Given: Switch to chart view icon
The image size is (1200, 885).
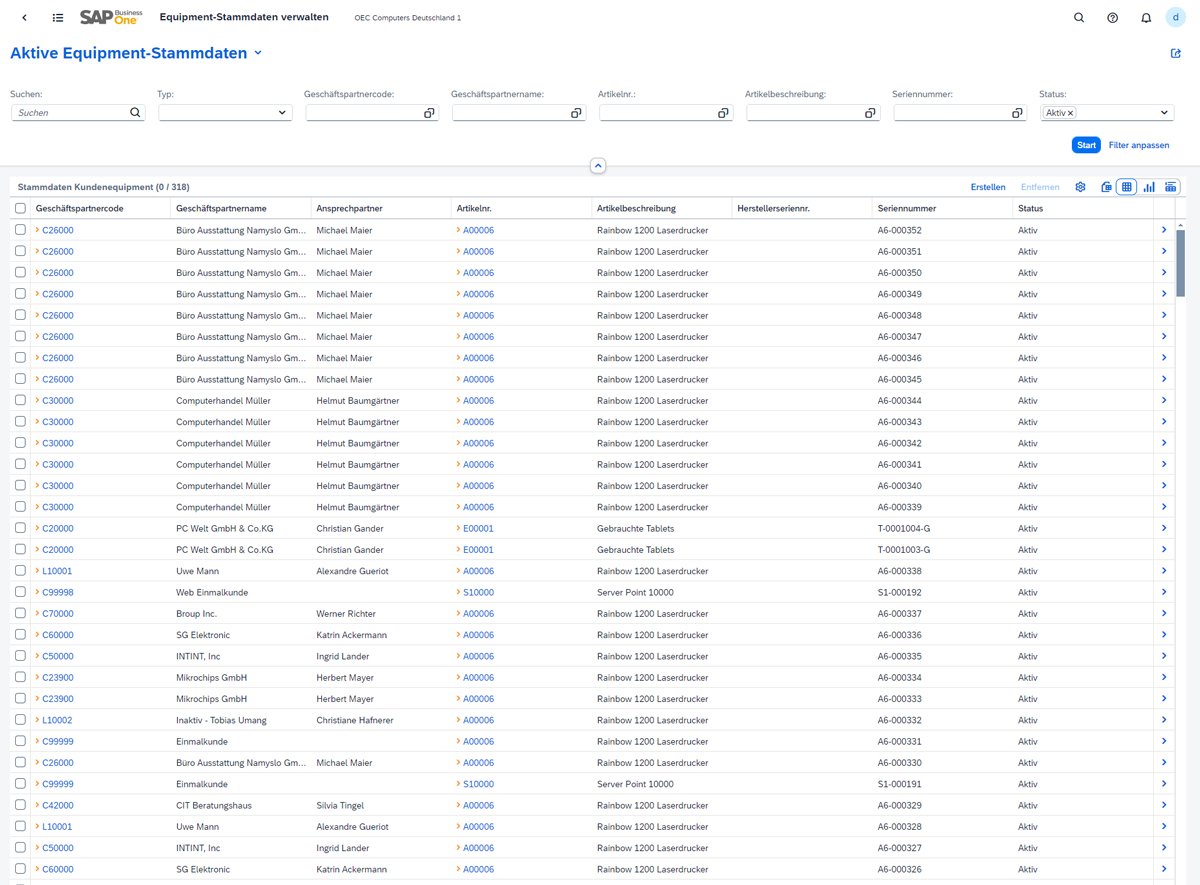Looking at the screenshot, I should click(x=1149, y=187).
